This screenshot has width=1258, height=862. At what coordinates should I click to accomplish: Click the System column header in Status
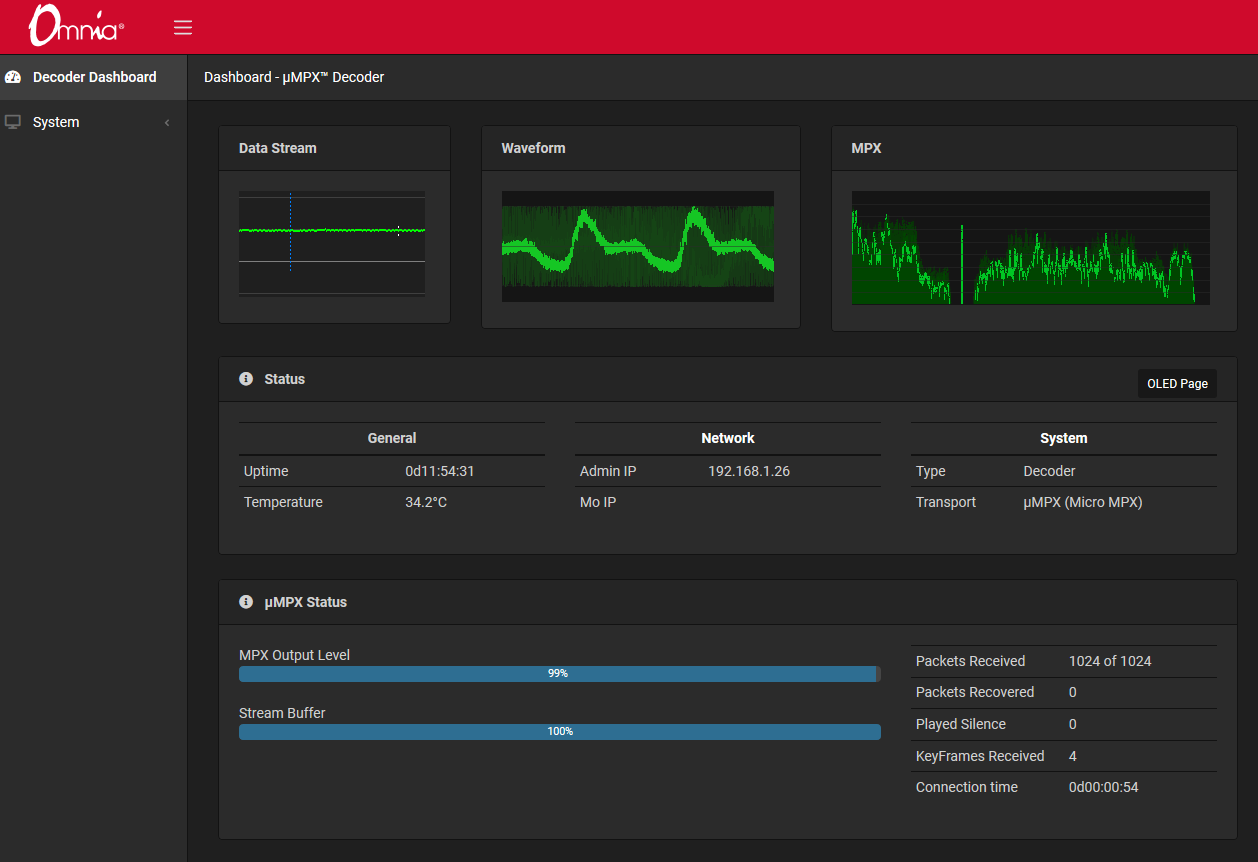[1064, 438]
